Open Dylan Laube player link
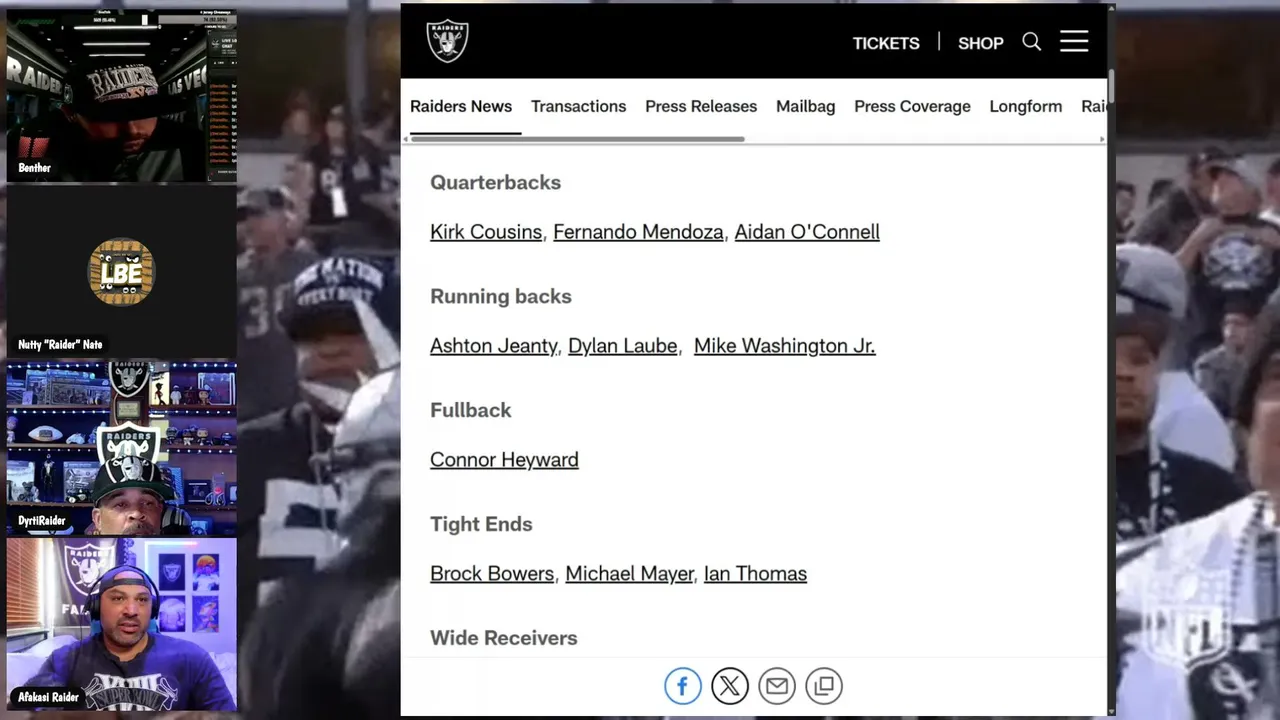Screen dimensions: 1280x720 coord(623,346)
